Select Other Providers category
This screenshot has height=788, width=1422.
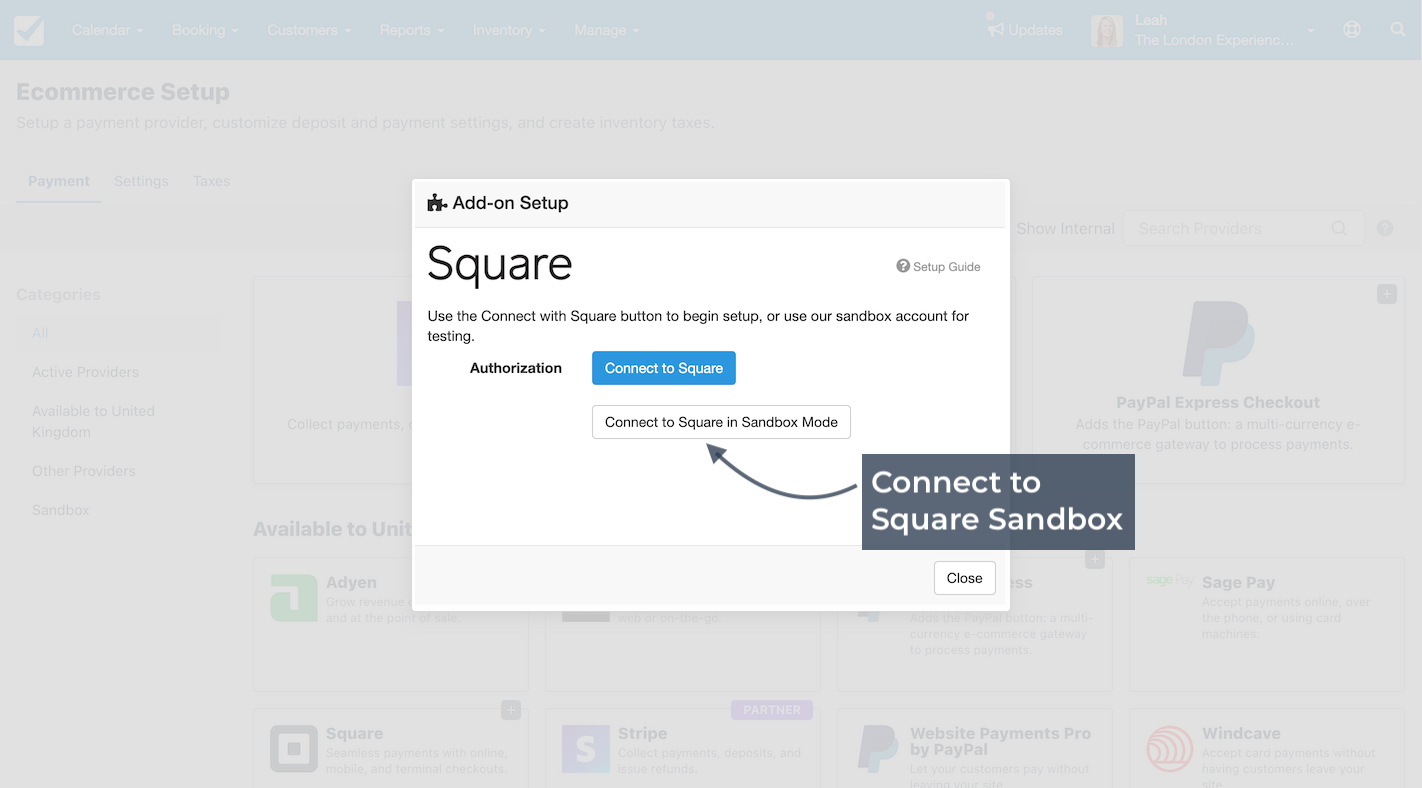[x=83, y=471]
